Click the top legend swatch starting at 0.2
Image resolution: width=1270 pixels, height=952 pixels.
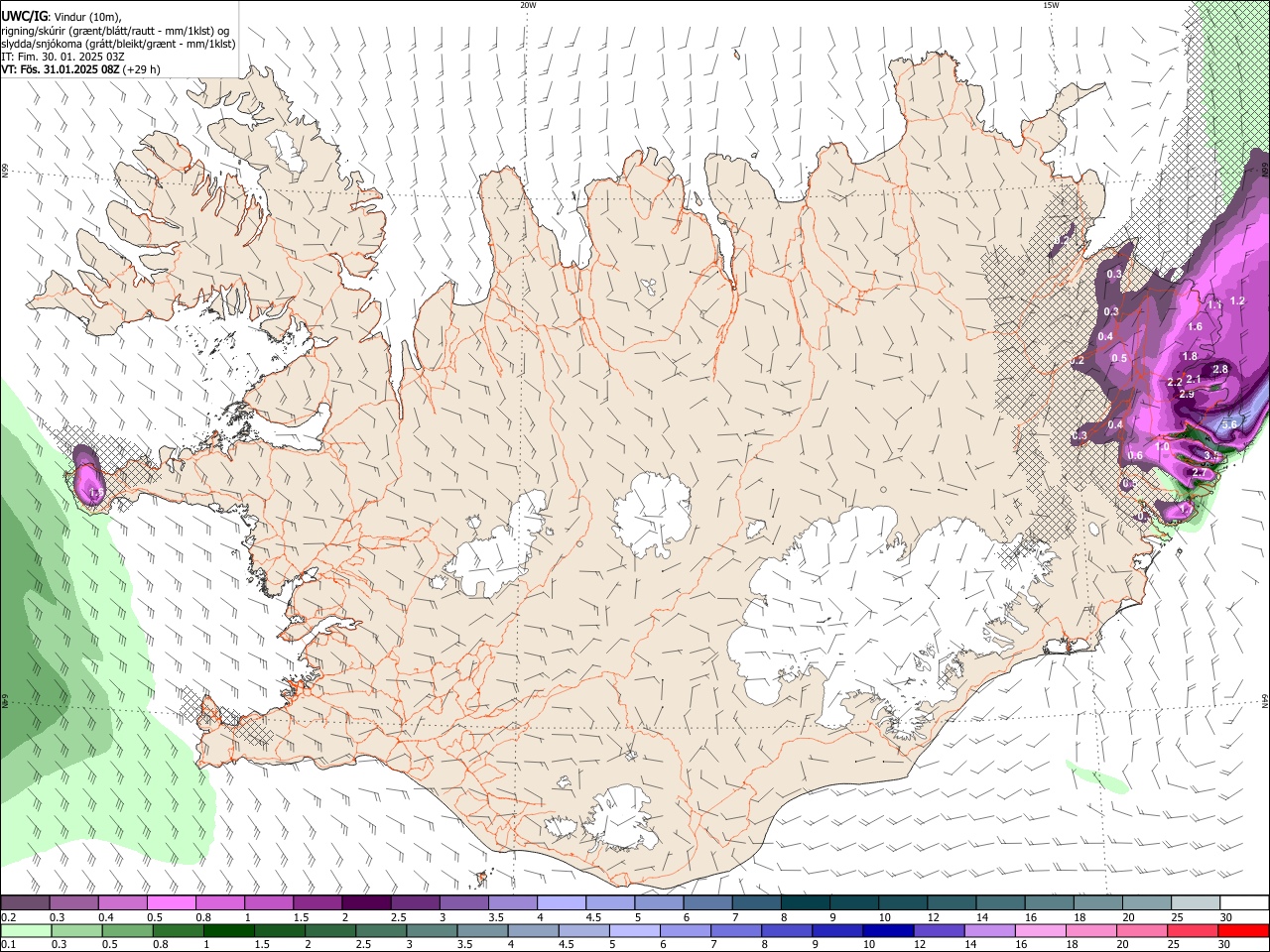tap(25, 902)
